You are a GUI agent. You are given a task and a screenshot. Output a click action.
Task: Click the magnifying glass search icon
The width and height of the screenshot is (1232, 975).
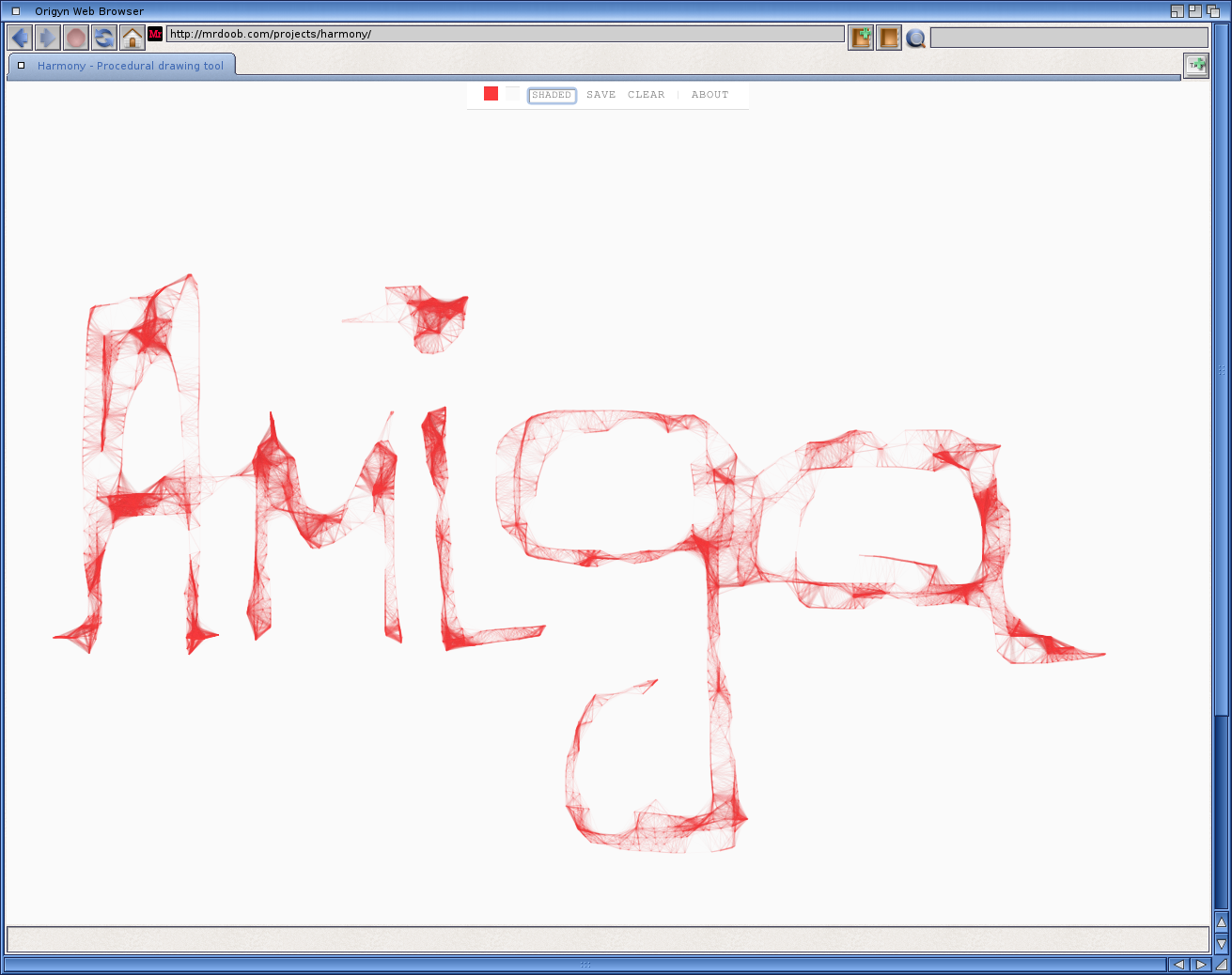(x=915, y=39)
